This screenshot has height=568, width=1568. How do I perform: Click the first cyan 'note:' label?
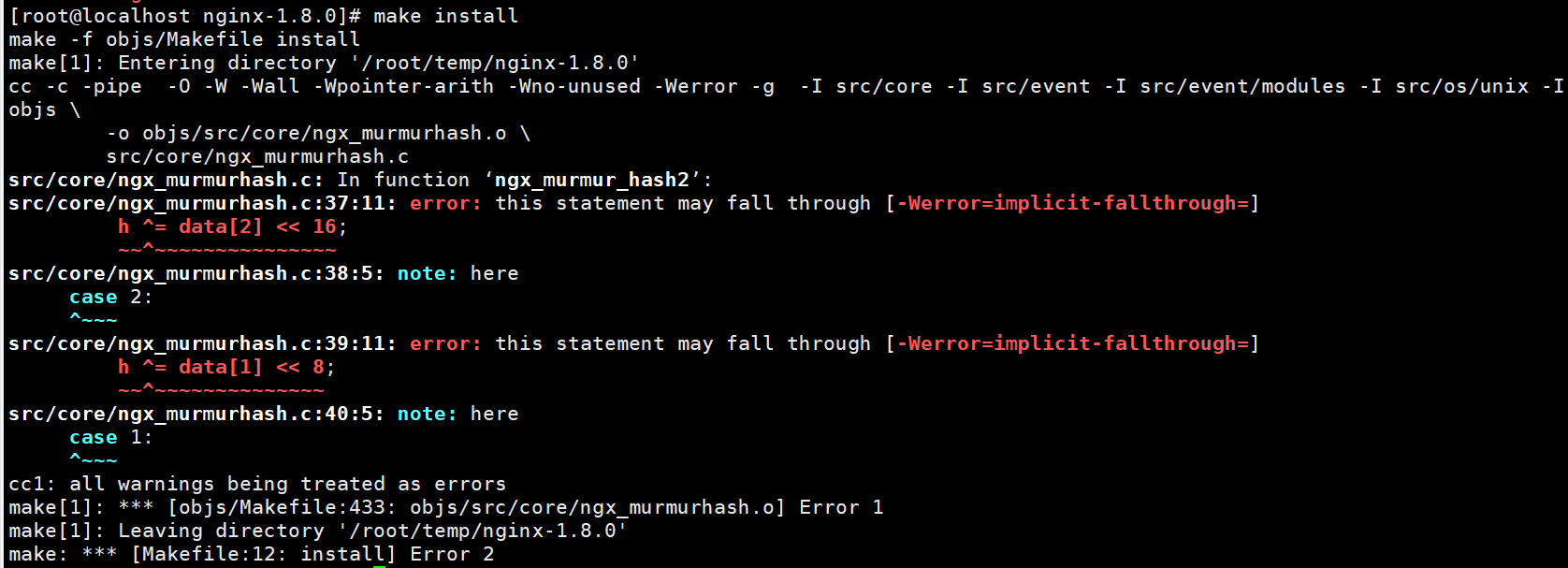click(x=428, y=273)
